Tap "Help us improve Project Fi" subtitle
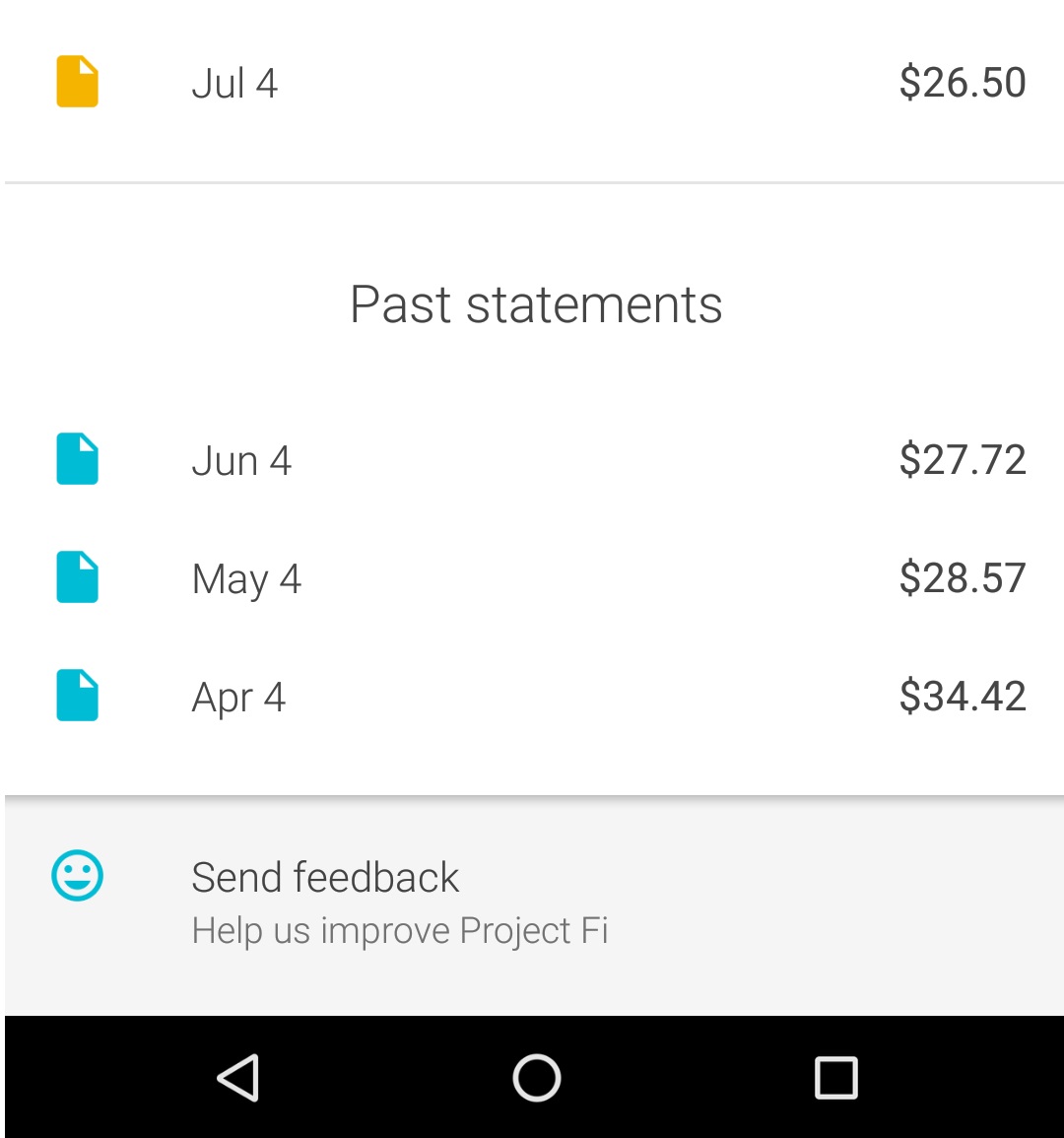This screenshot has height=1138, width=1064. pyautogui.click(x=400, y=931)
